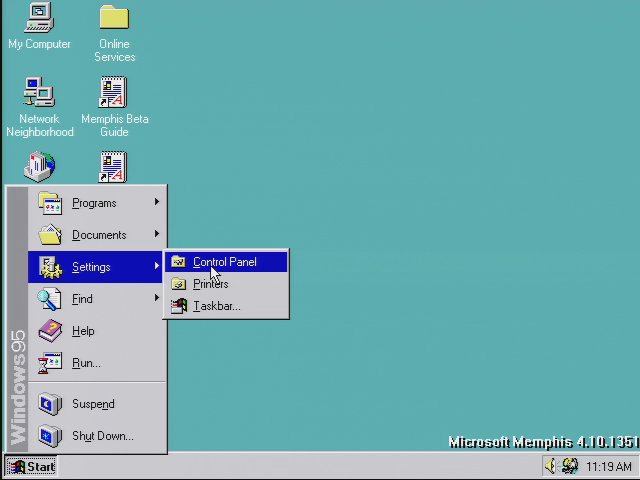
Task: Click the Run program icon
Action: pos(50,363)
